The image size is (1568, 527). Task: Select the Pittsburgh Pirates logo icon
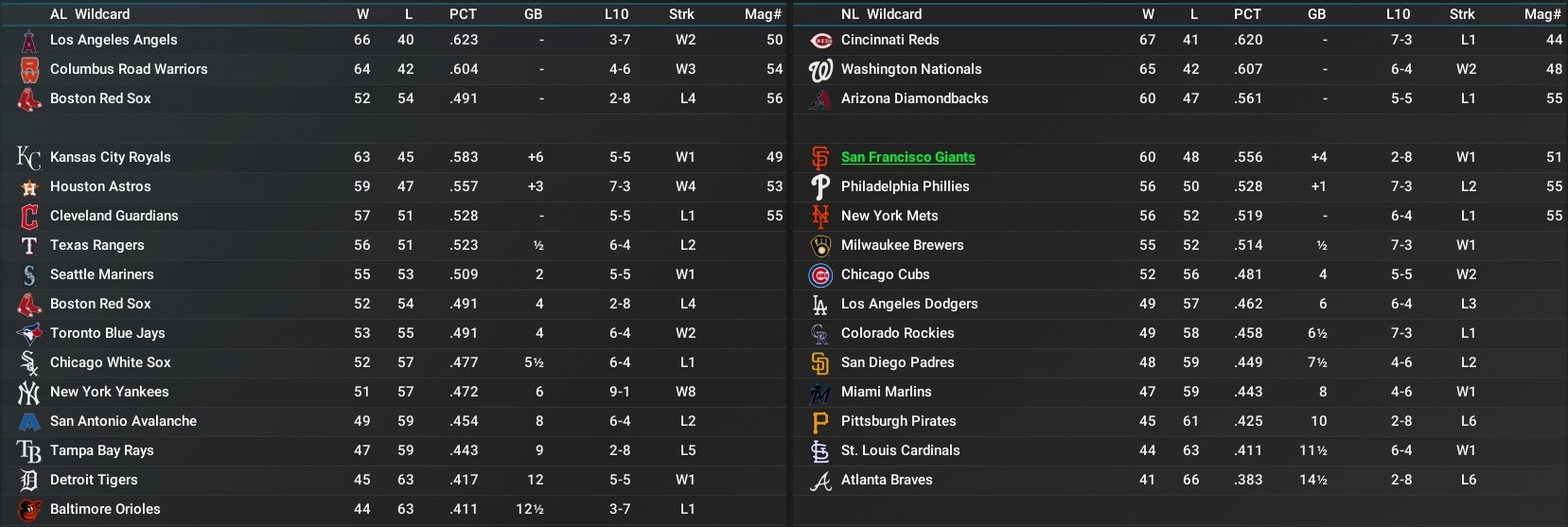pyautogui.click(x=820, y=422)
